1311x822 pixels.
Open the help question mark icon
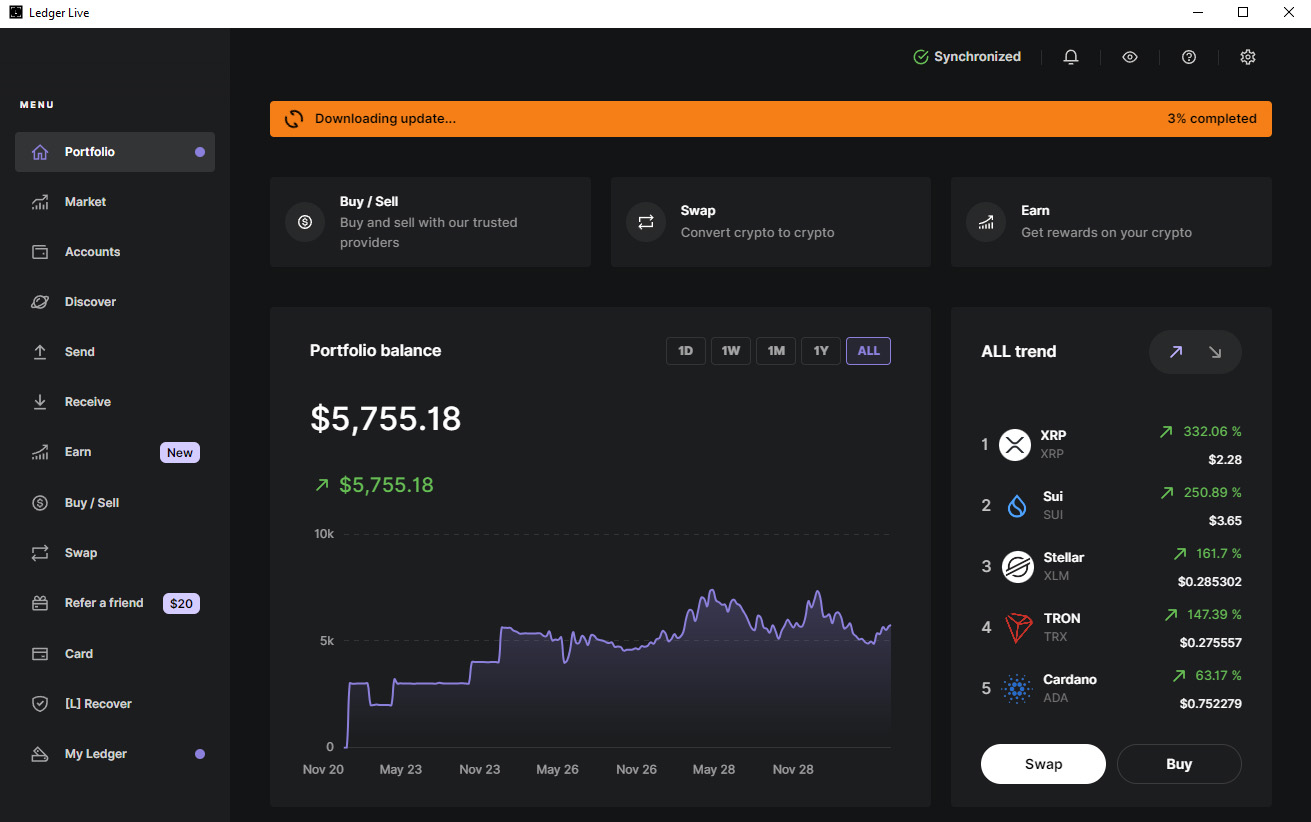click(x=1189, y=57)
